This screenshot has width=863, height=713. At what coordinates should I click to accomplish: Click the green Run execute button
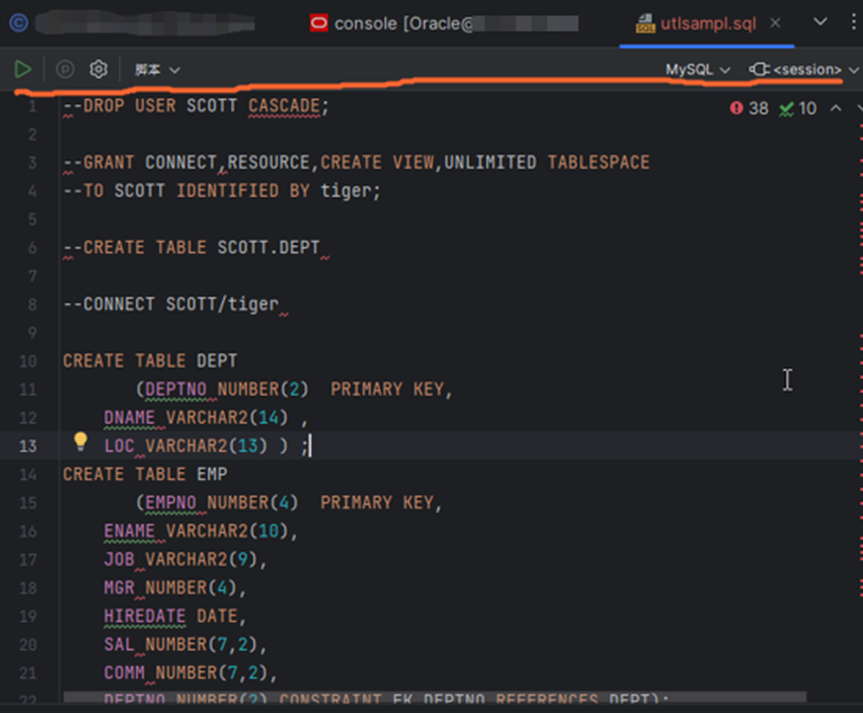[23, 69]
